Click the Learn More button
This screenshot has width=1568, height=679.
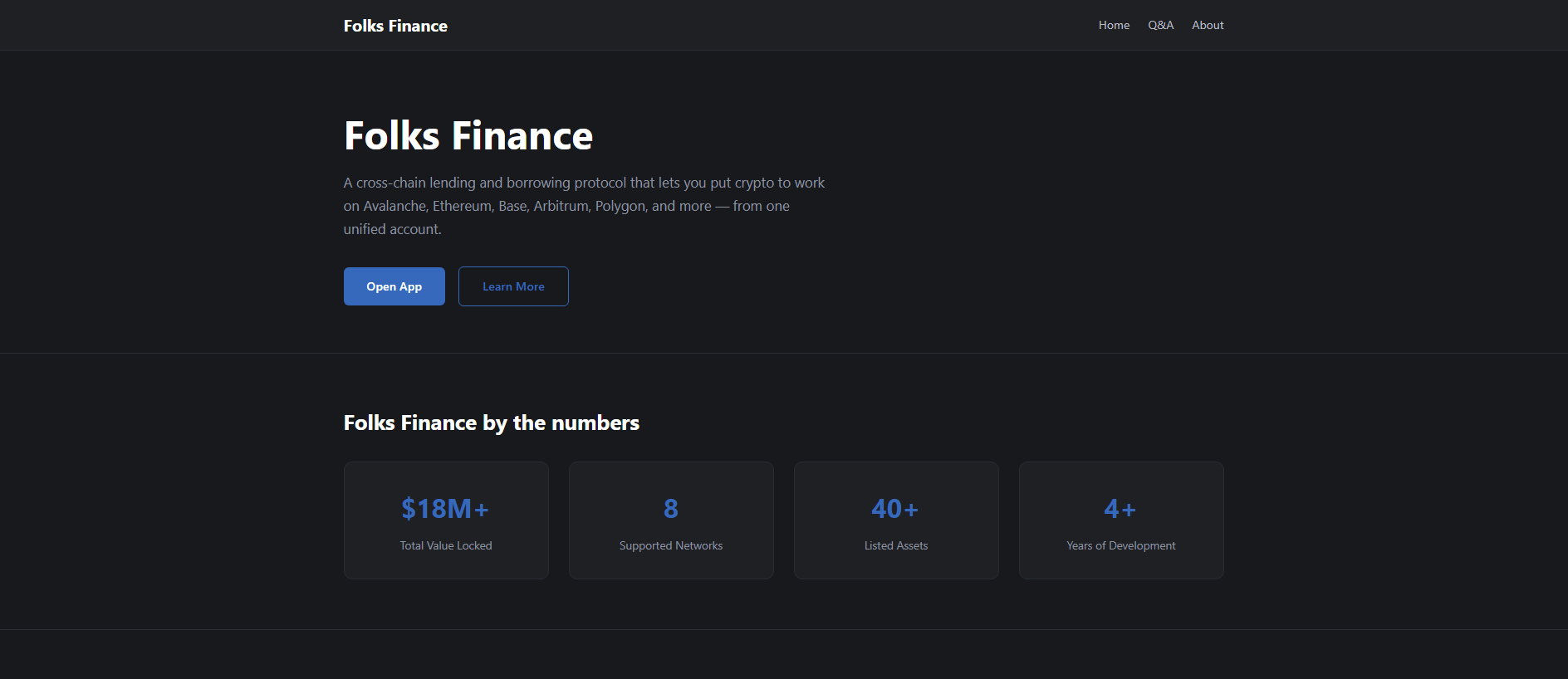point(513,286)
